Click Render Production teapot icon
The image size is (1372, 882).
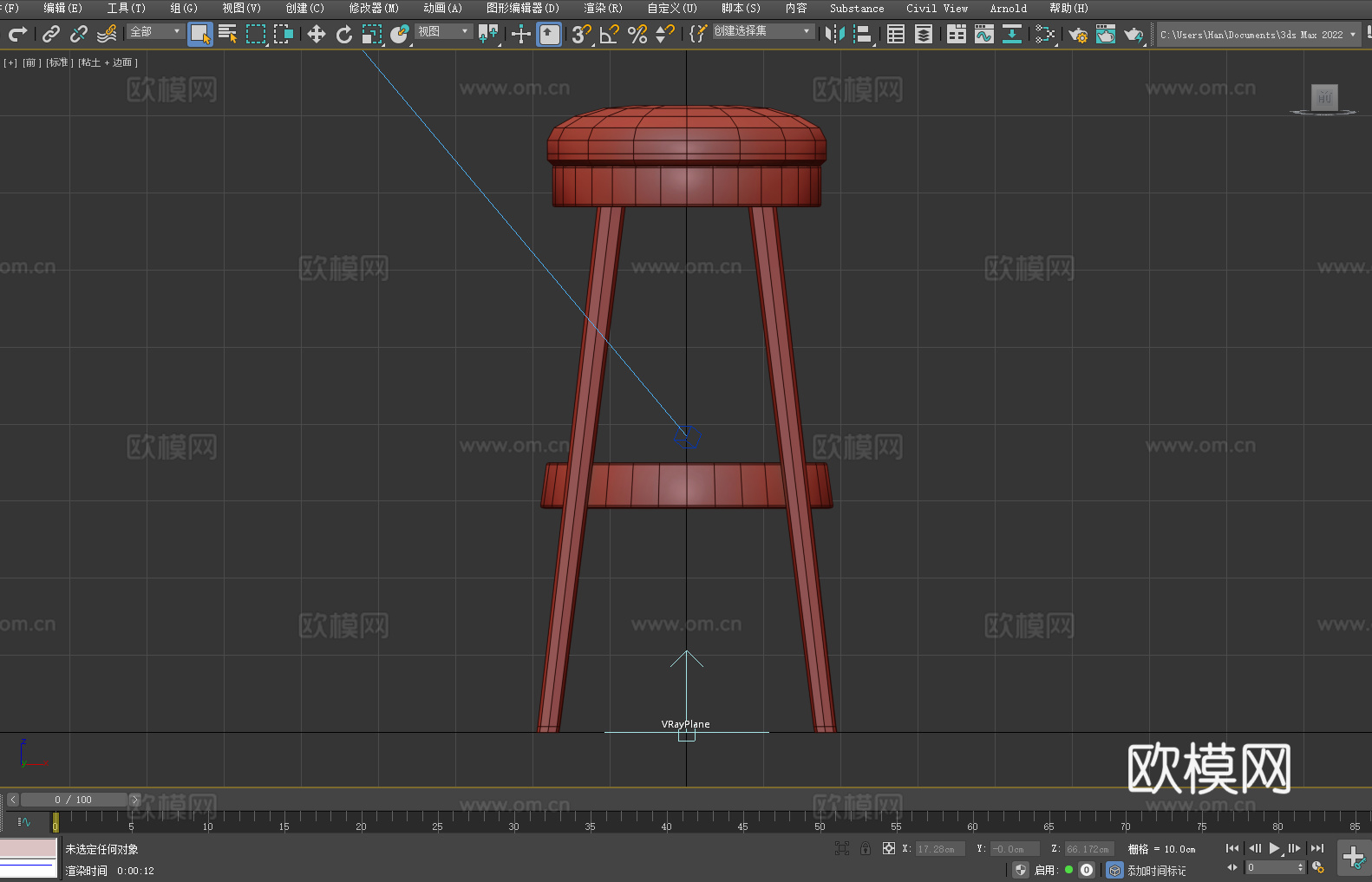pos(1134,34)
